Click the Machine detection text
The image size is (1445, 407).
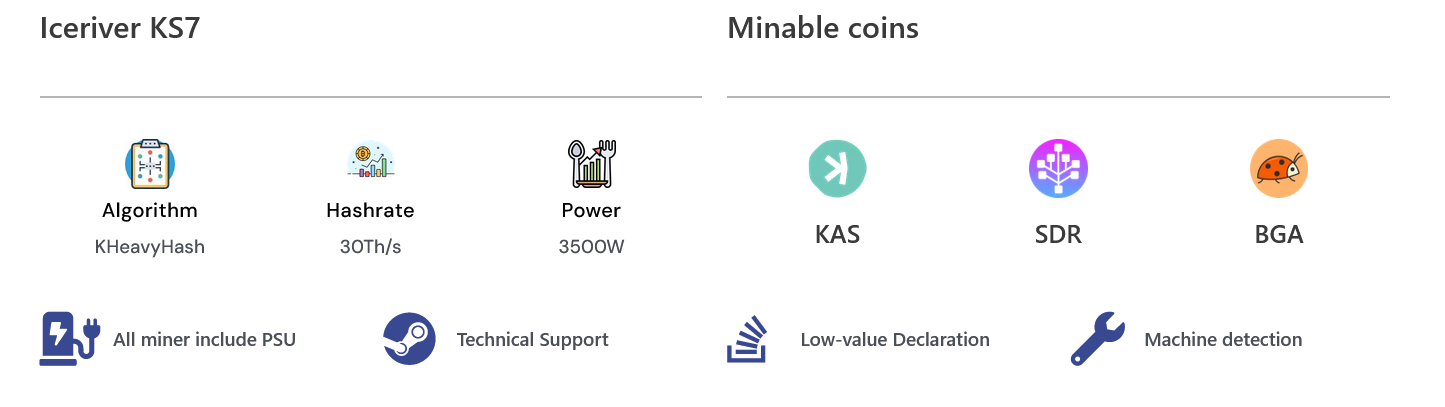point(1223,340)
